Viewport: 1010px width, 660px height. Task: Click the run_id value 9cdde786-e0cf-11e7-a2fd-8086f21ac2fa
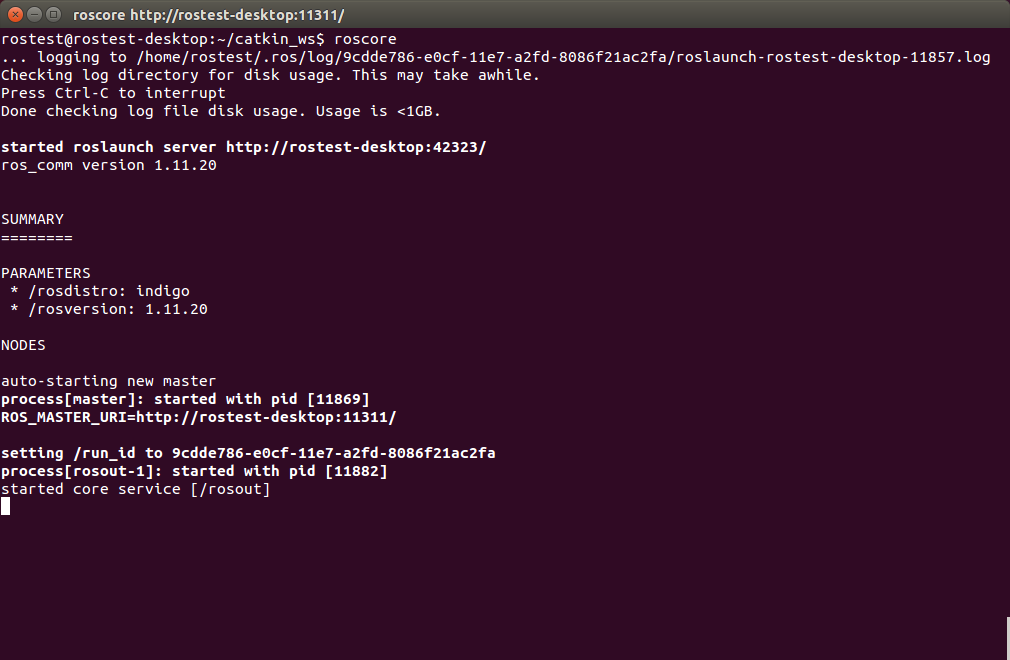pos(334,453)
